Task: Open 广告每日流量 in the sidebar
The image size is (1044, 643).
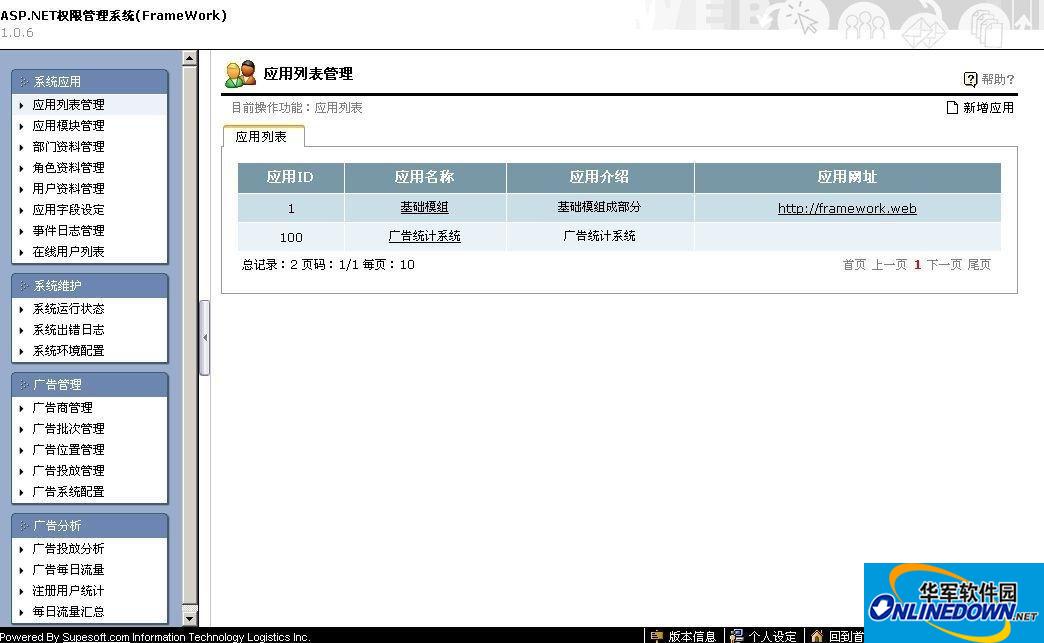Action: pos(69,570)
